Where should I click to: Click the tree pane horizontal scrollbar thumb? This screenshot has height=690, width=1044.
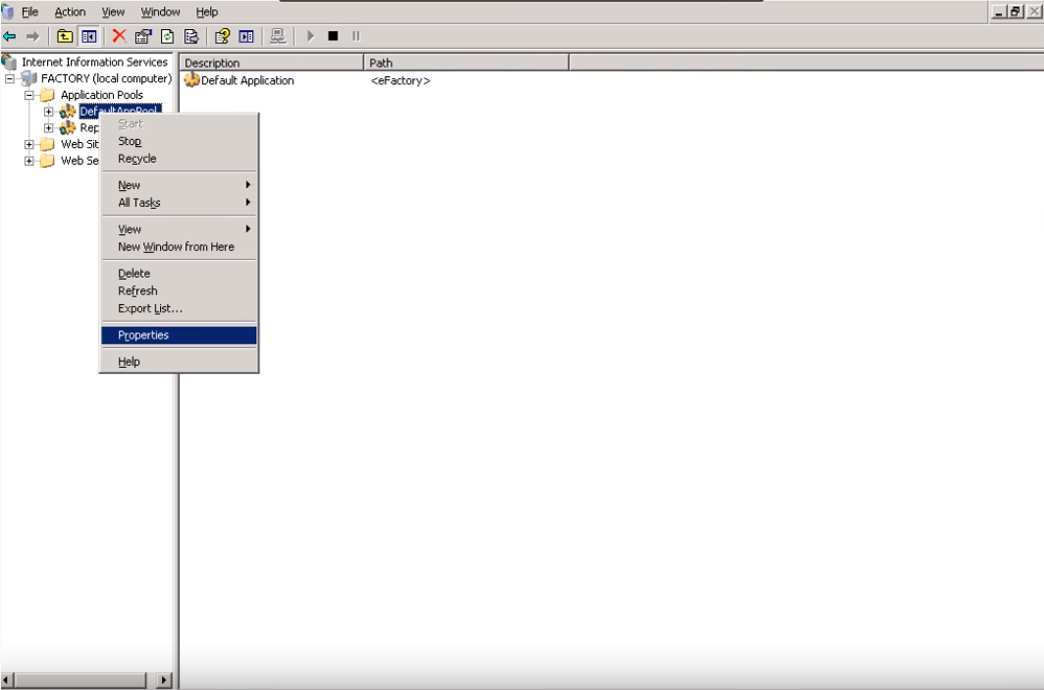coord(81,680)
